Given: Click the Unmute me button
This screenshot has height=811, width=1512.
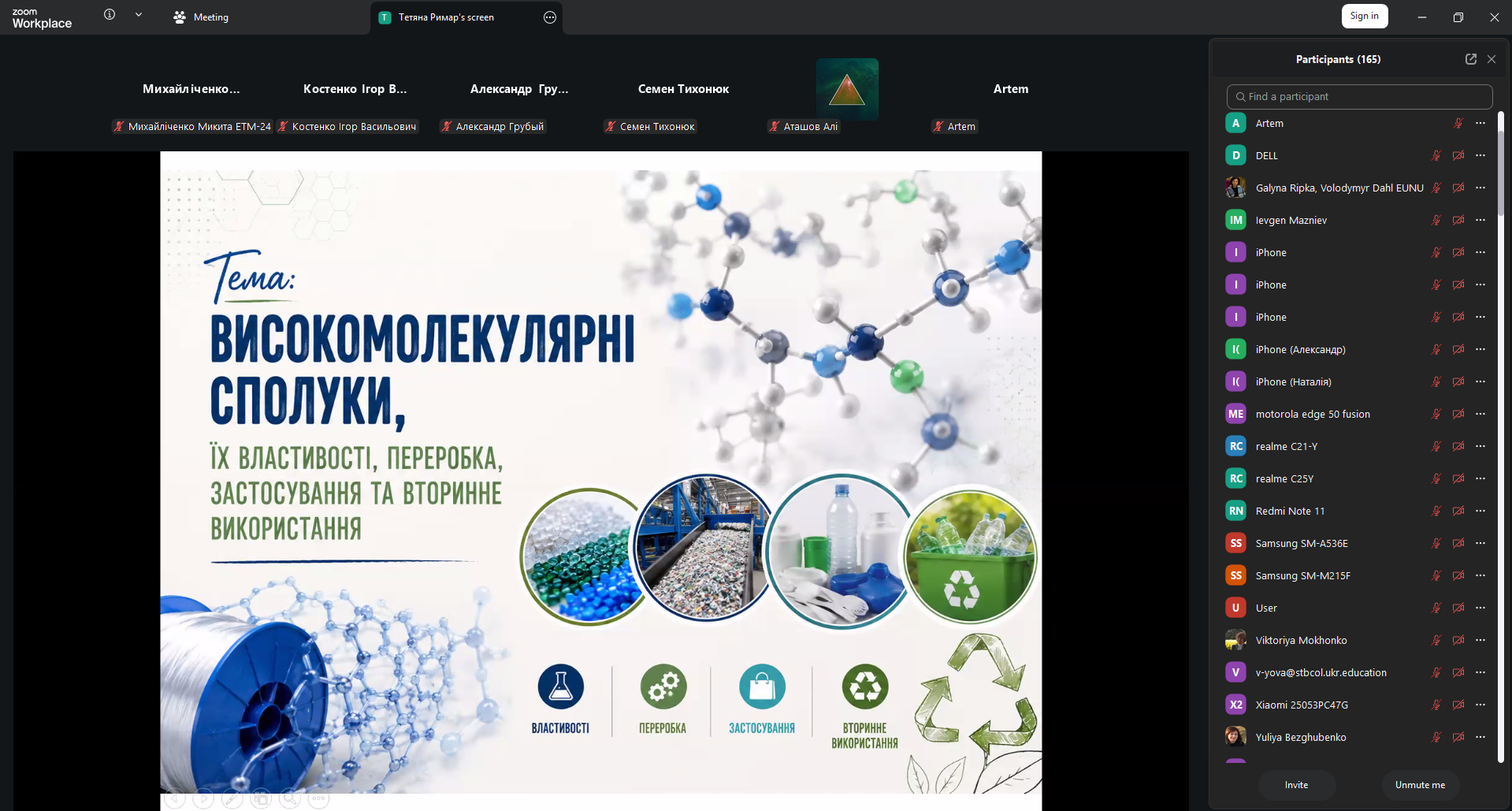Looking at the screenshot, I should [1420, 785].
